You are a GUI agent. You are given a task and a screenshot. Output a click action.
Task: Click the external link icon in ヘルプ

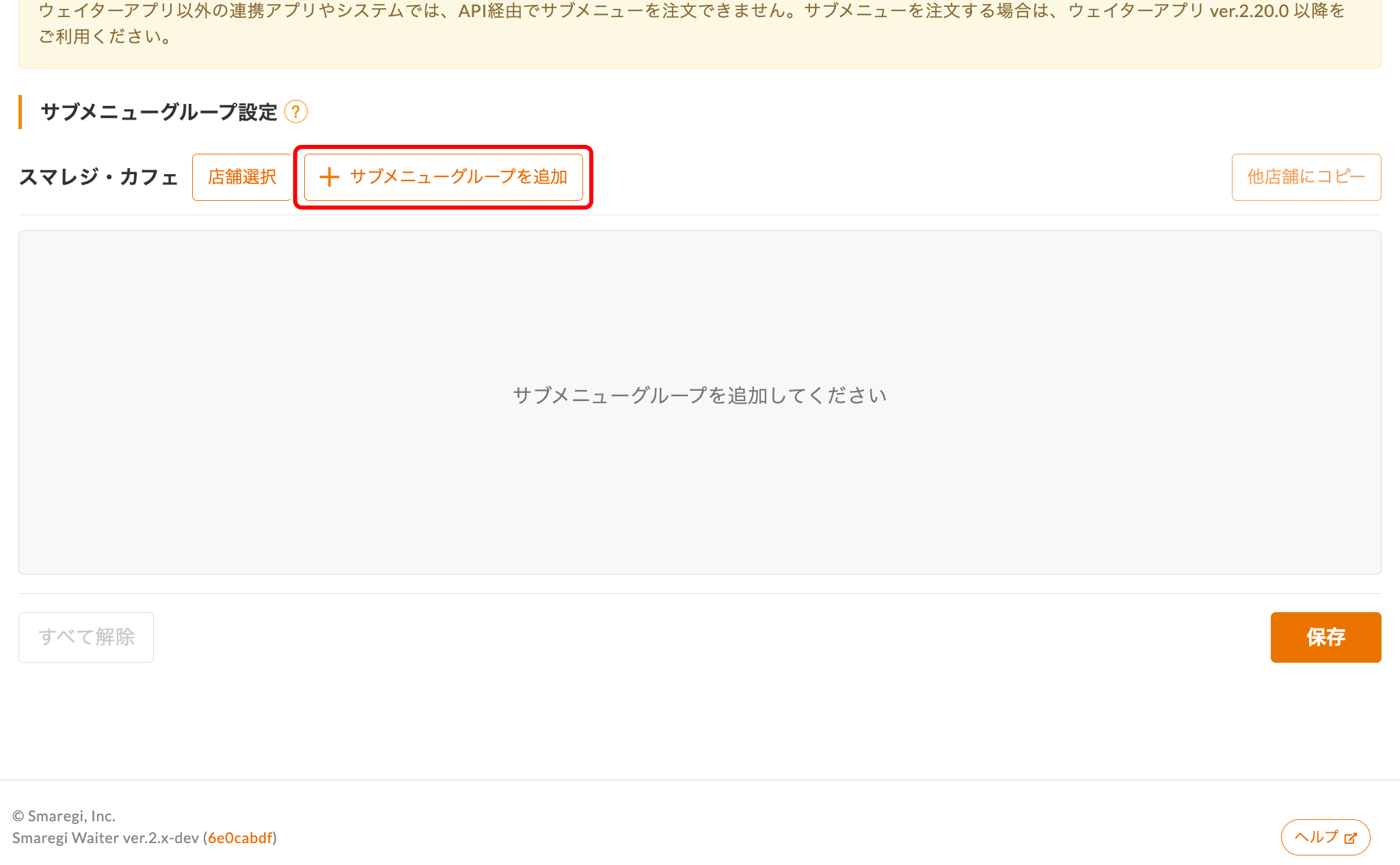pyautogui.click(x=1350, y=838)
